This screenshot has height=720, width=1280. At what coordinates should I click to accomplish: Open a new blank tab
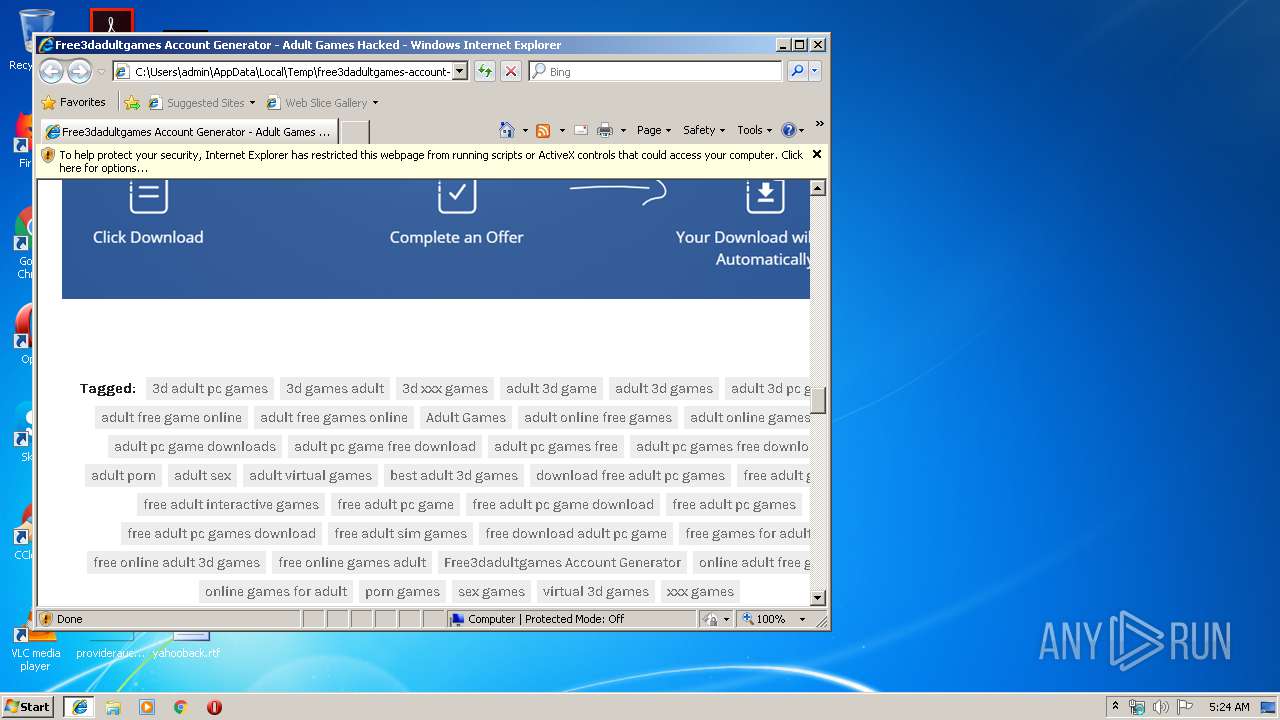[x=355, y=132]
